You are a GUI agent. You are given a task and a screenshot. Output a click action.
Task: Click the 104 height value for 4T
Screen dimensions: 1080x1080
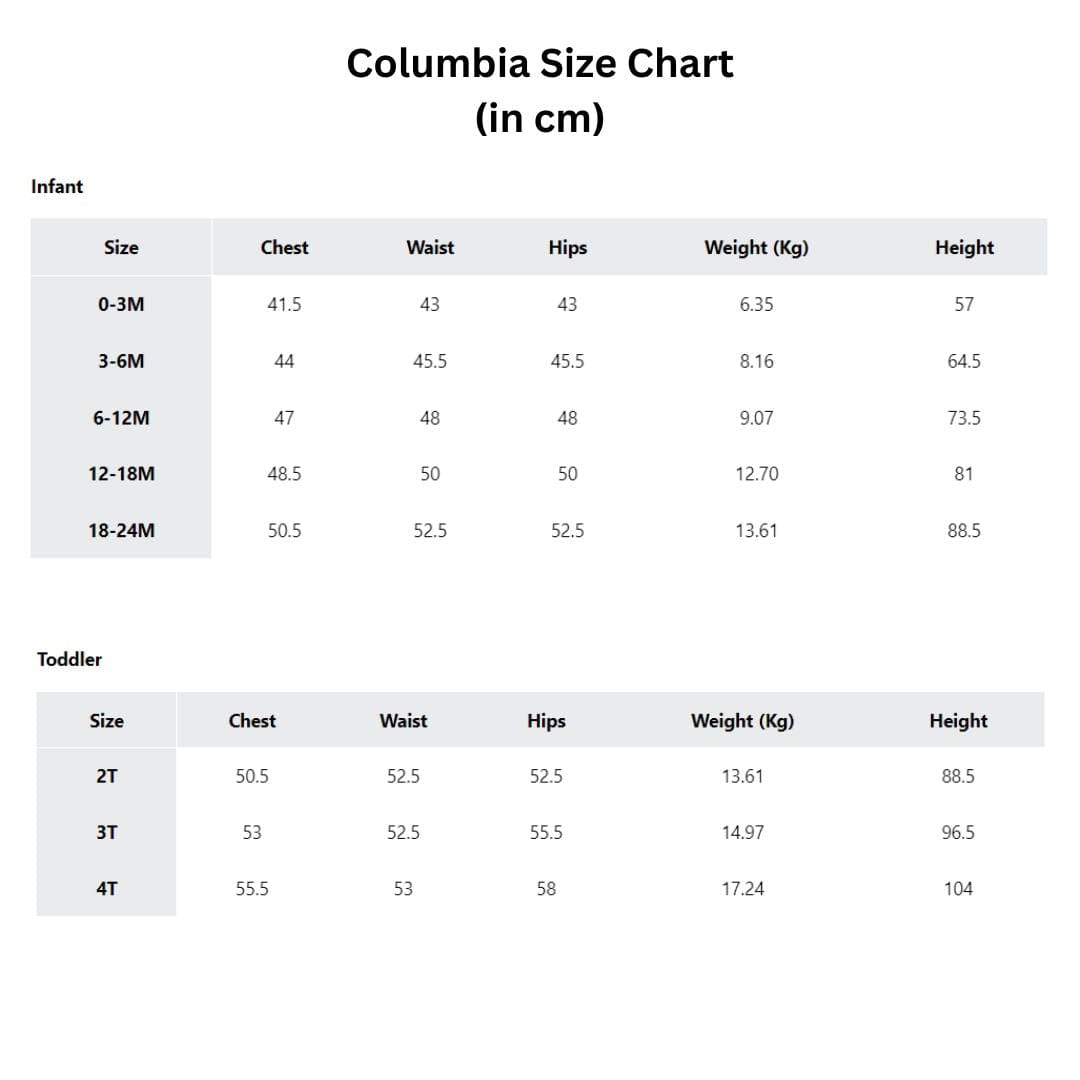pyautogui.click(x=958, y=889)
